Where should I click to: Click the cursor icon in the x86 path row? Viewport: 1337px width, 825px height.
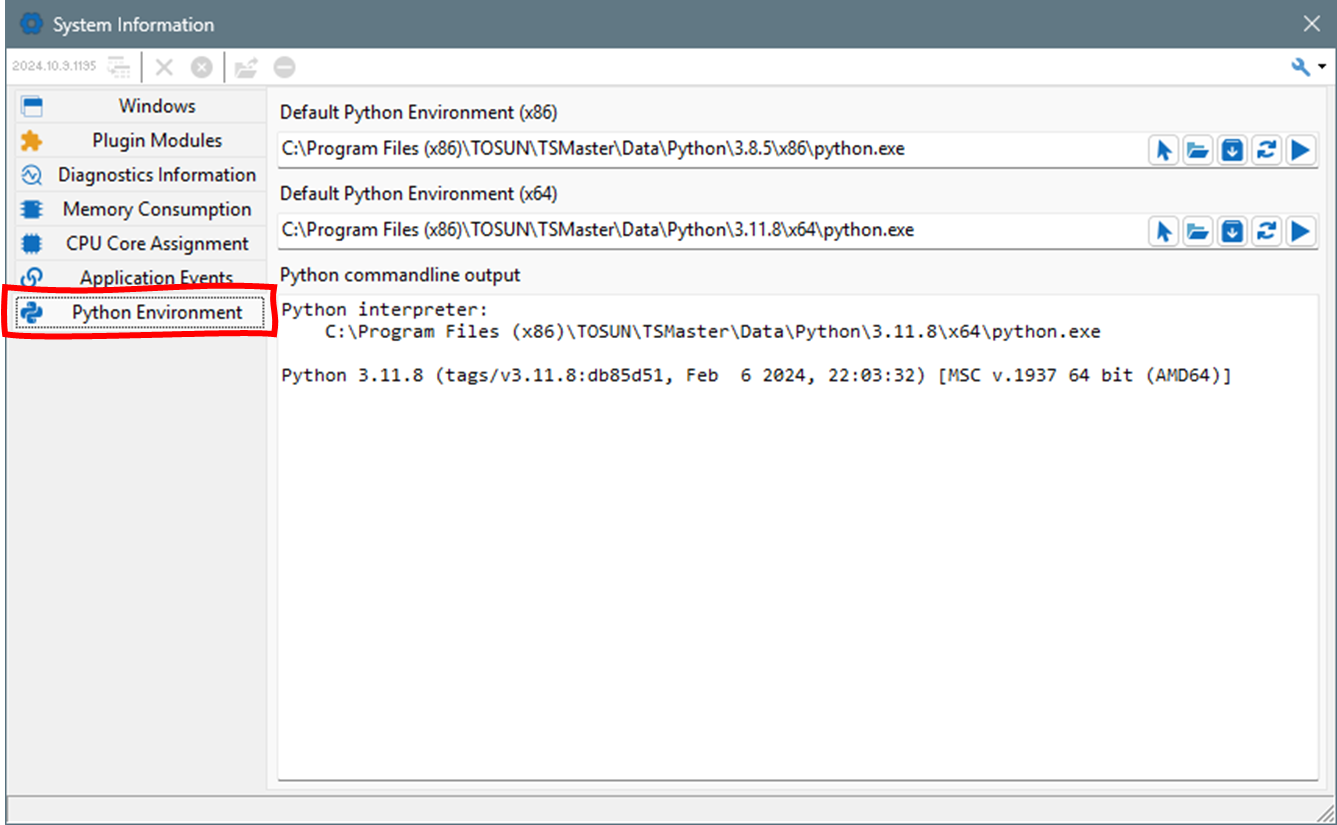click(1163, 150)
